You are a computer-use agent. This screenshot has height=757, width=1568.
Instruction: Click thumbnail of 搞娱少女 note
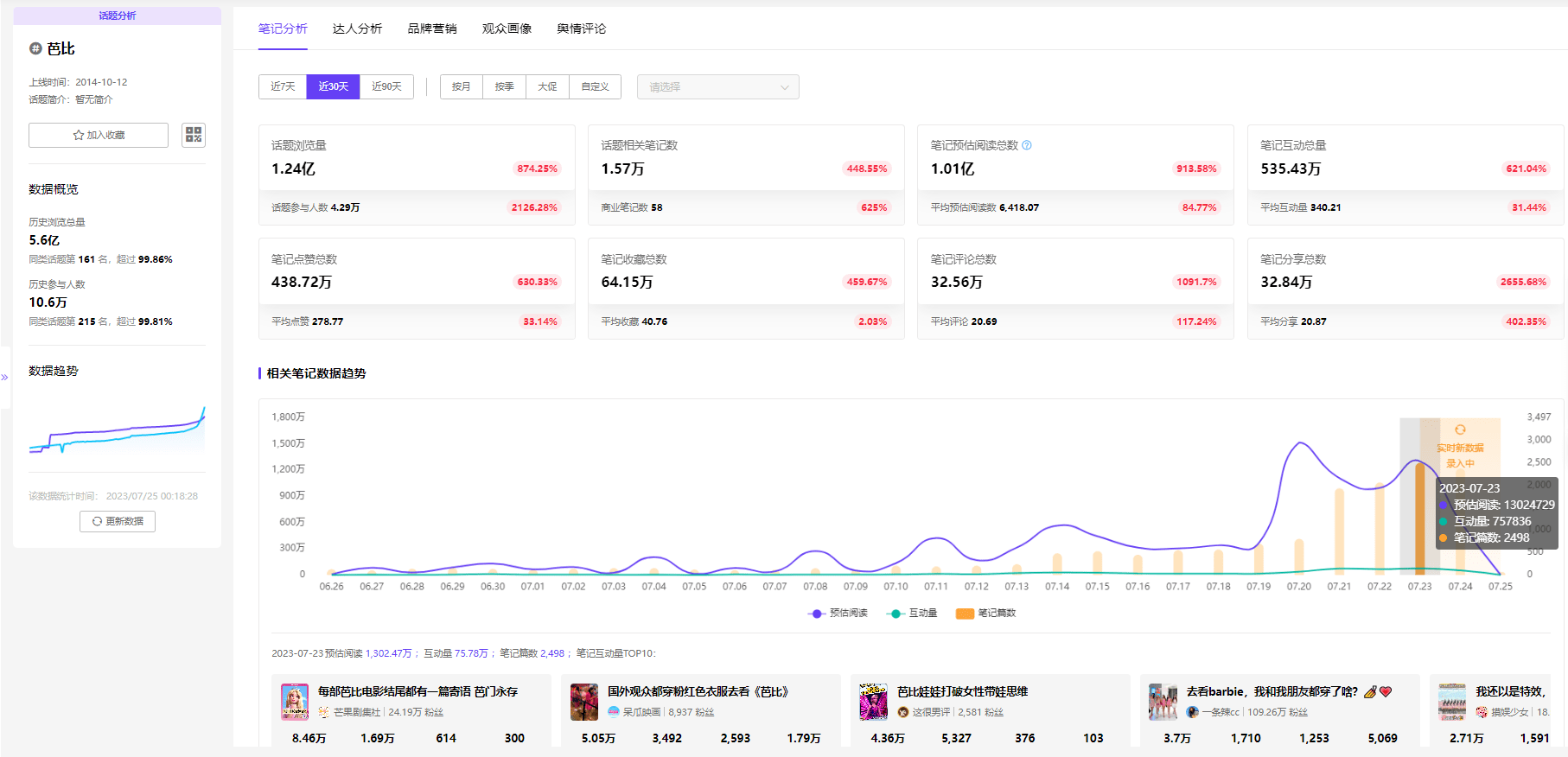pyautogui.click(x=1452, y=702)
